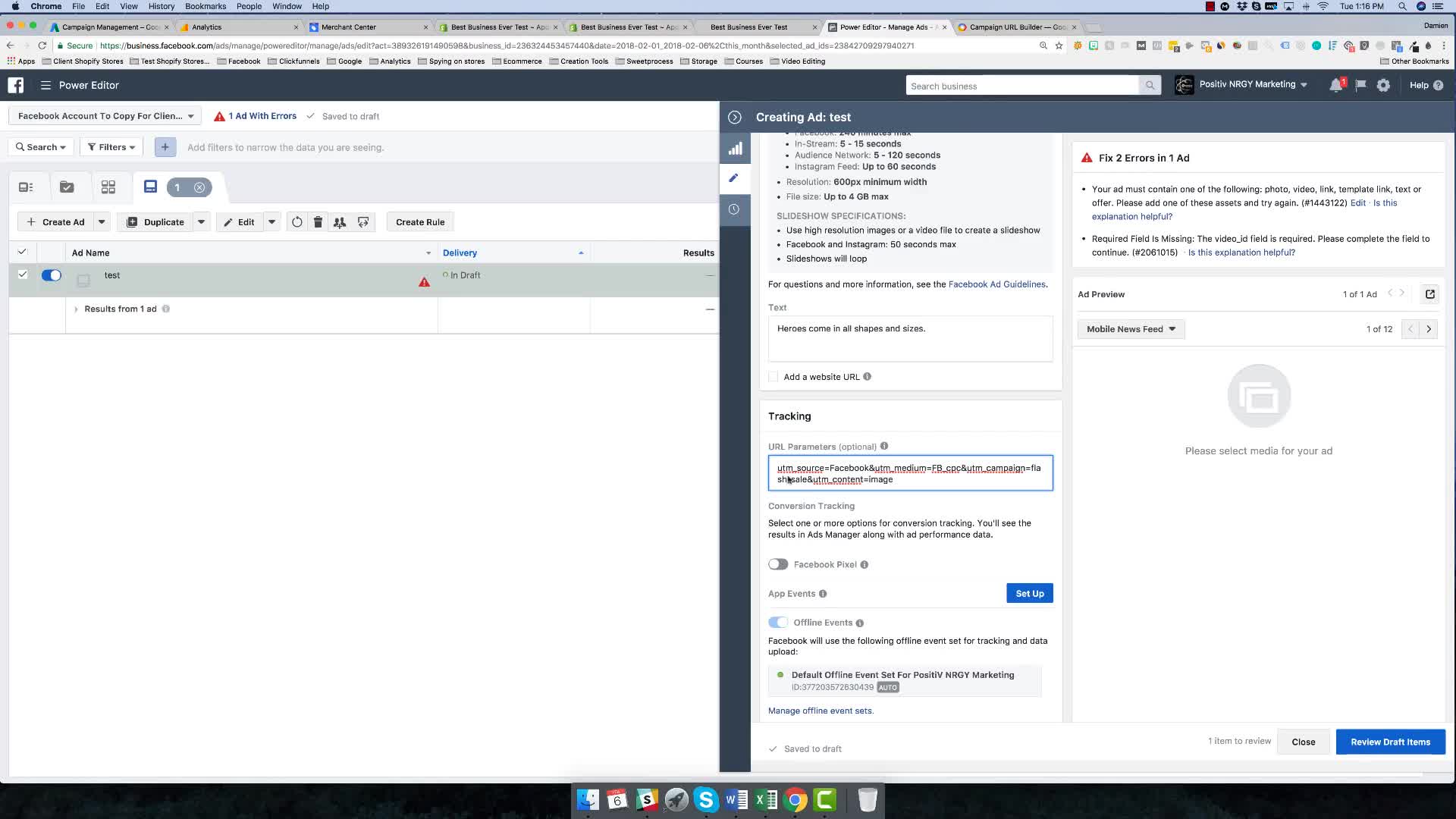Collapse the Creating Ad side panel arrow
The image size is (1456, 819).
(x=734, y=117)
